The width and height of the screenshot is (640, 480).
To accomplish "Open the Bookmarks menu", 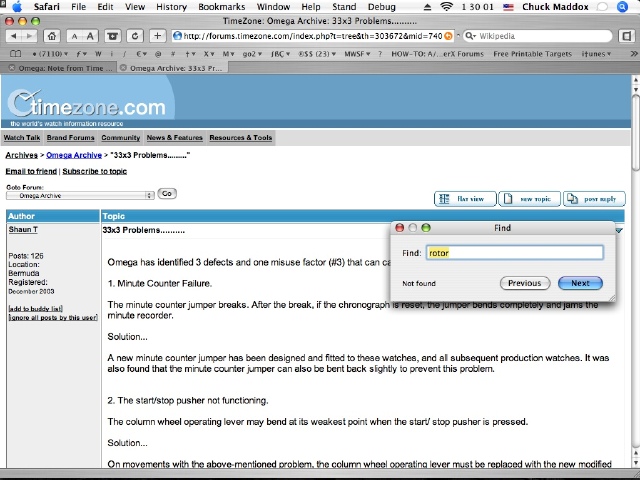I will 222,7.
